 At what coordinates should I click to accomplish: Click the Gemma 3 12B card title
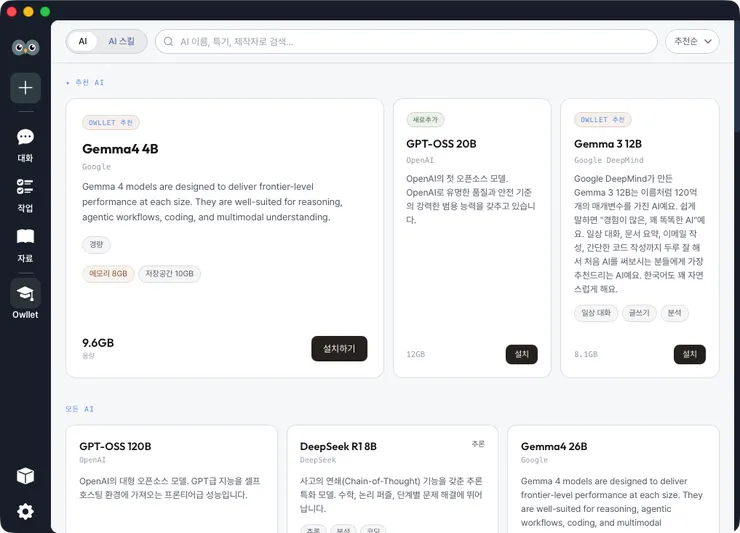click(608, 144)
